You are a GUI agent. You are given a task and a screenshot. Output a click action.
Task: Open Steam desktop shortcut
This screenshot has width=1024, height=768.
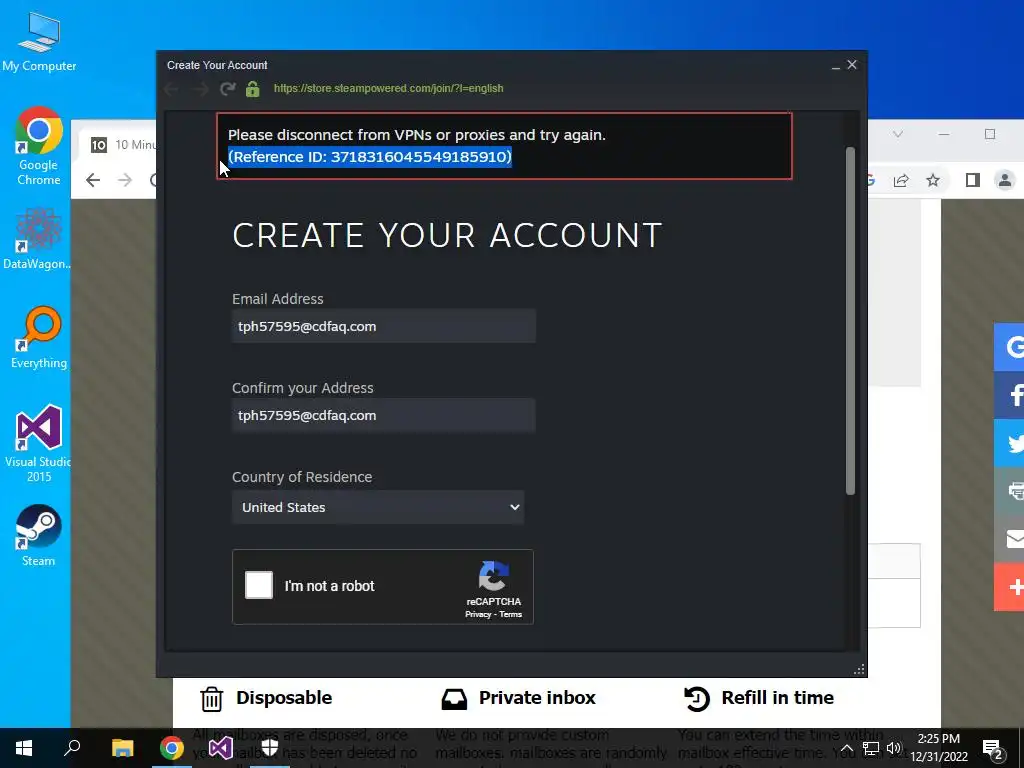coord(39,536)
